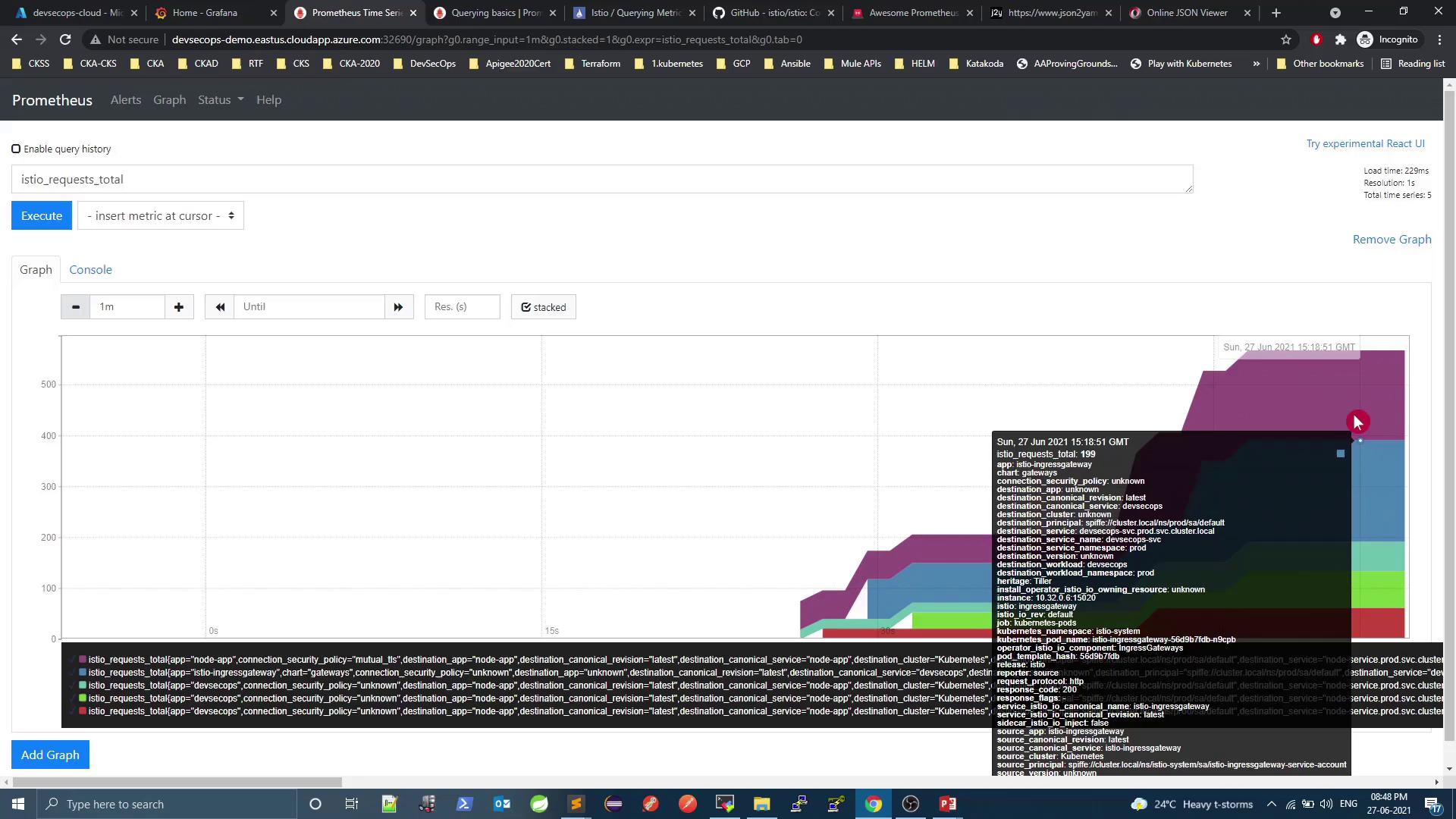The width and height of the screenshot is (1456, 819).
Task: Toggle the stacked graph checkbox button
Action: [543, 307]
